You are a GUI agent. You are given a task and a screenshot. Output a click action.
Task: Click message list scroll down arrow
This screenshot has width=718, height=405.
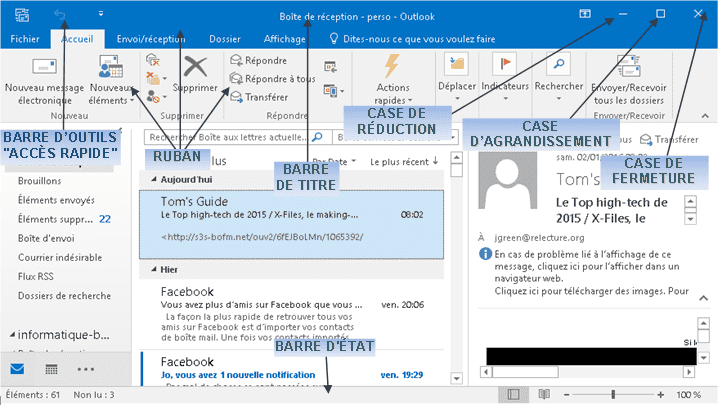(x=457, y=378)
